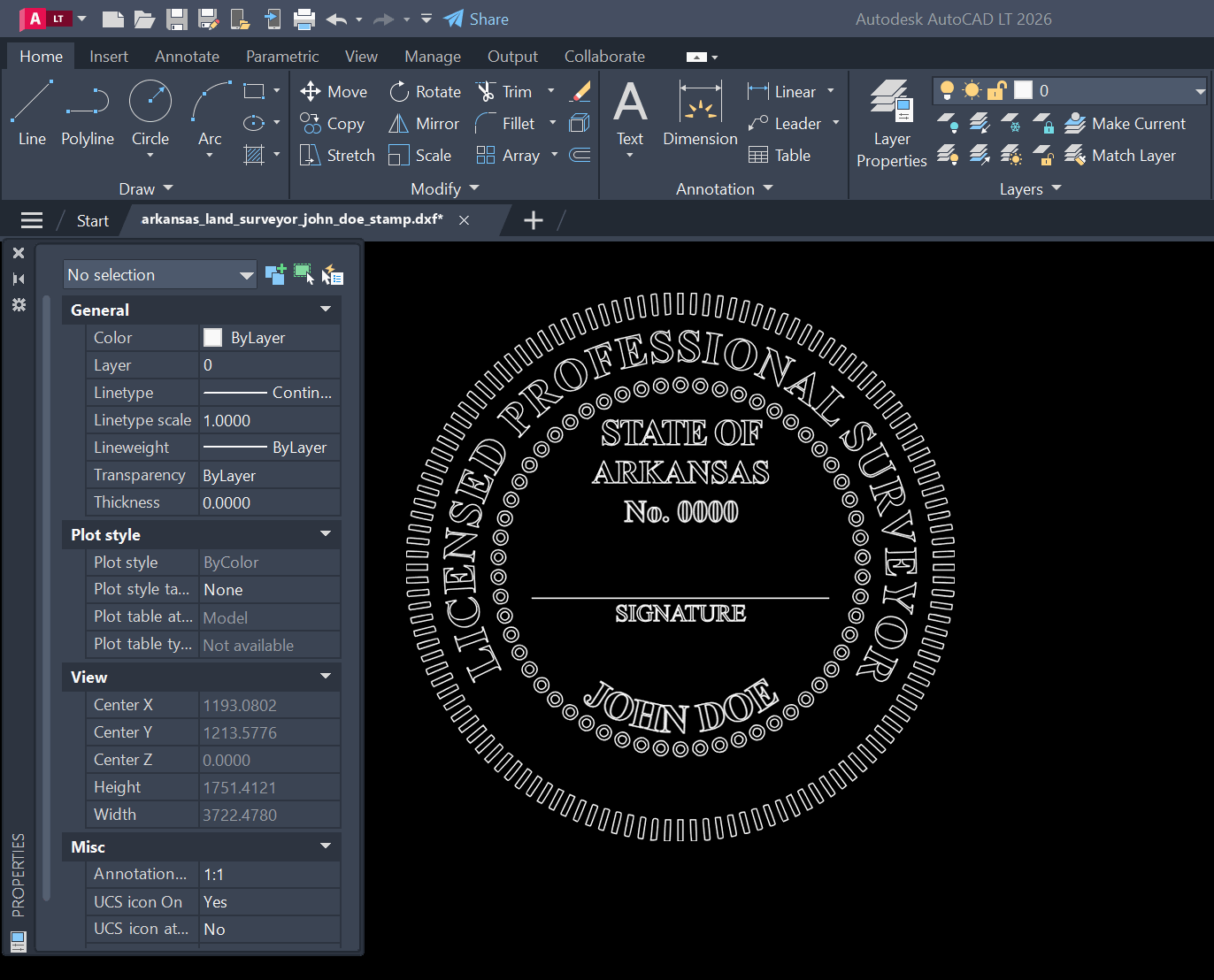
Task: Toggle layer 0 freeze sun icon
Action: pyautogui.click(x=972, y=90)
